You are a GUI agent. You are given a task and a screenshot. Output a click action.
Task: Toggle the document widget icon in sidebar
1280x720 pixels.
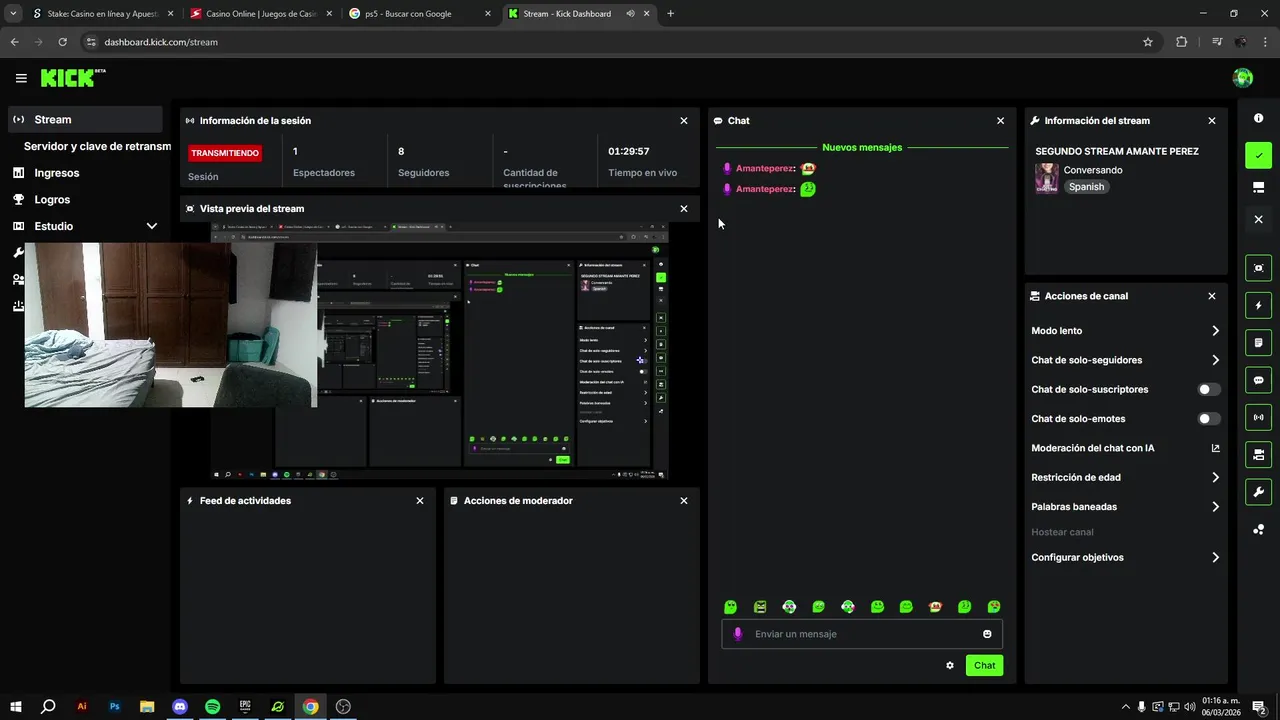pyautogui.click(x=1258, y=343)
